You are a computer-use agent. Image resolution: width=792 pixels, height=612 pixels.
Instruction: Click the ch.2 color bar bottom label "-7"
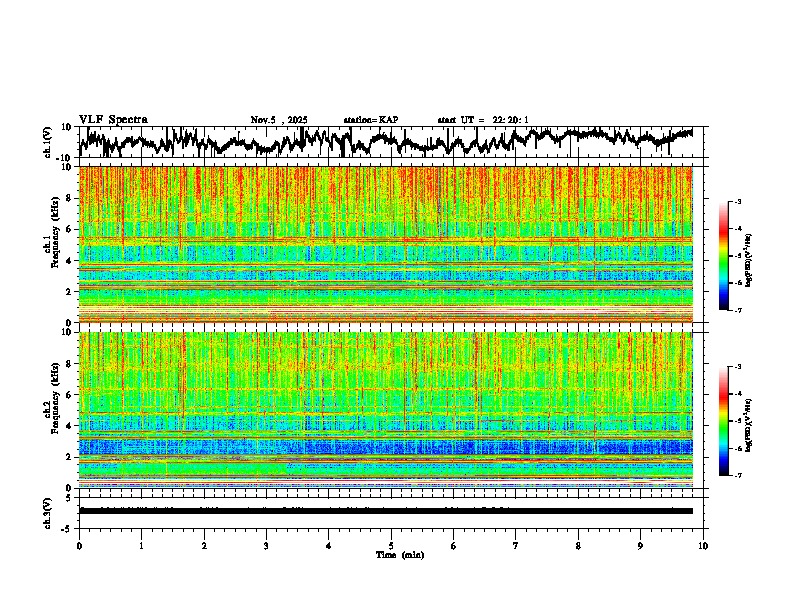pyautogui.click(x=737, y=475)
